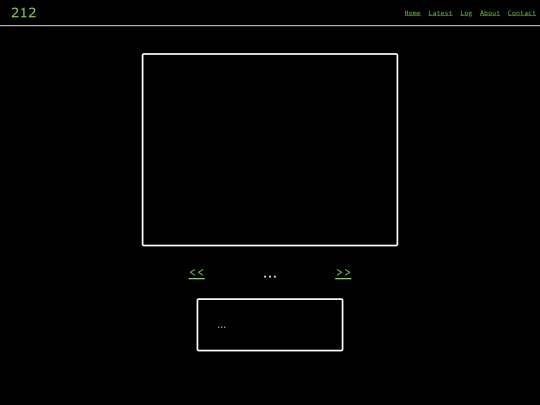Click the 212 site title

tap(24, 13)
